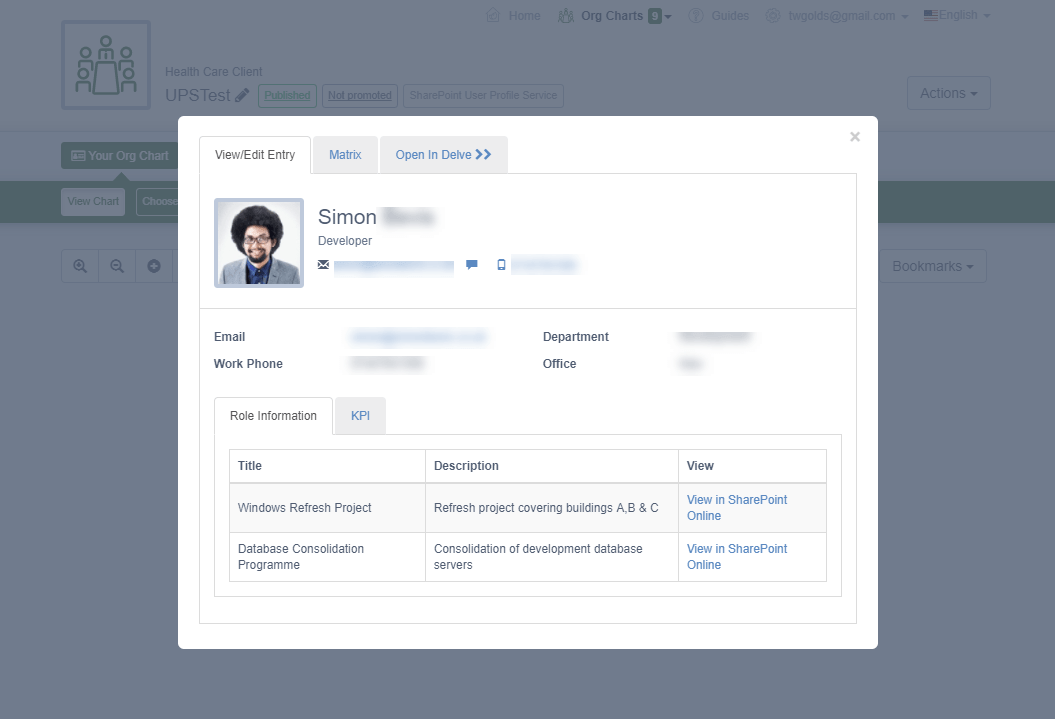Click the zoom out magnifier icon
The width and height of the screenshot is (1055, 719).
(x=117, y=266)
